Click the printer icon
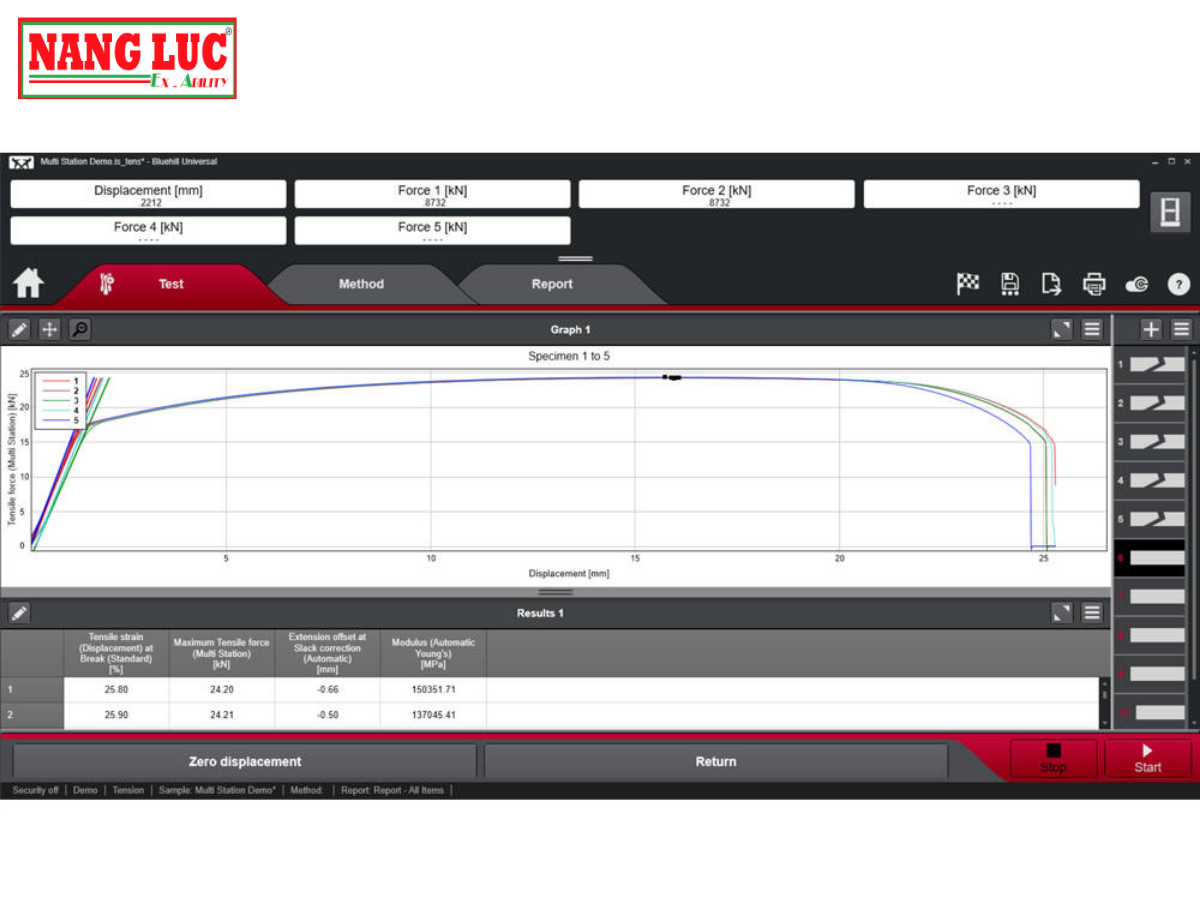This screenshot has height=900, width=1200. click(x=1094, y=285)
